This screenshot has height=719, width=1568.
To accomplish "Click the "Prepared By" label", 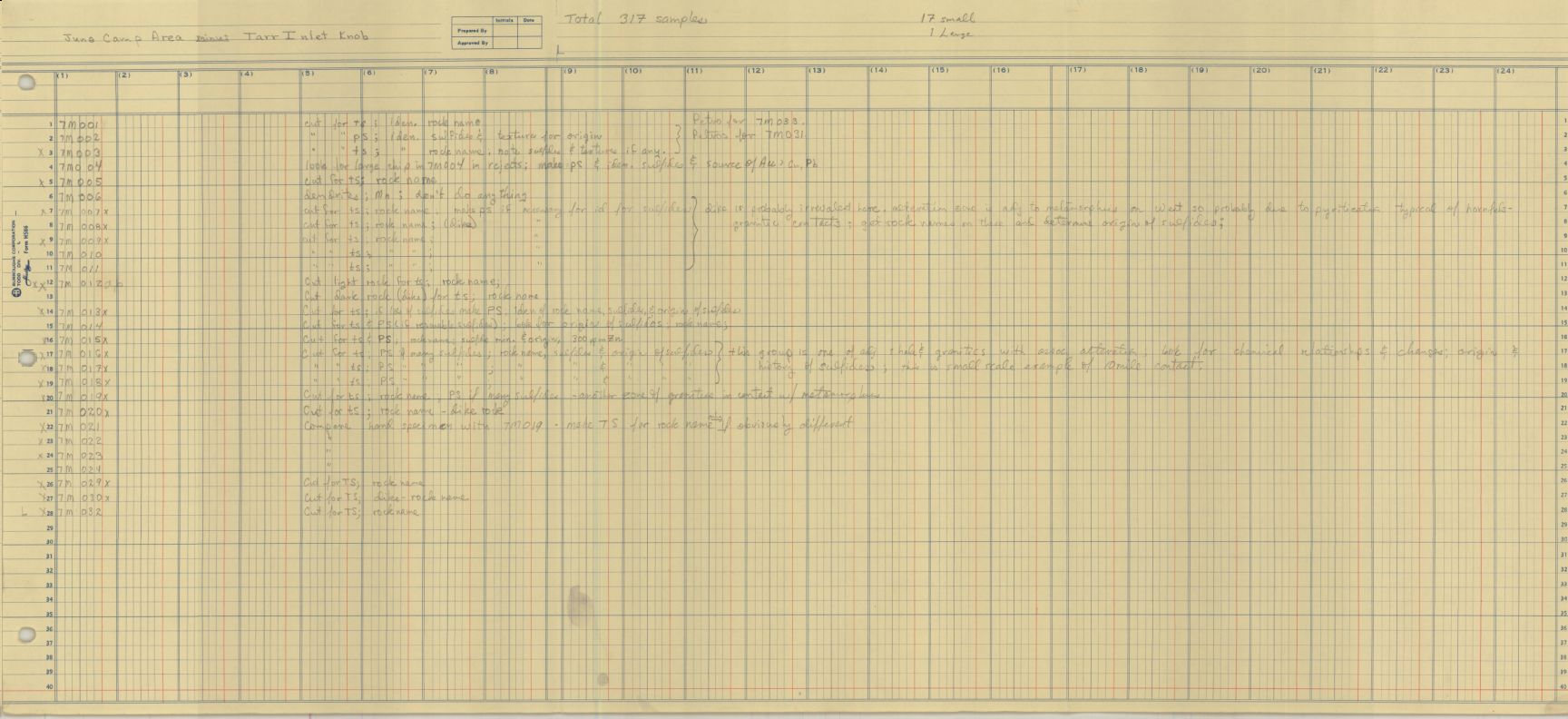I will pyautogui.click(x=470, y=30).
